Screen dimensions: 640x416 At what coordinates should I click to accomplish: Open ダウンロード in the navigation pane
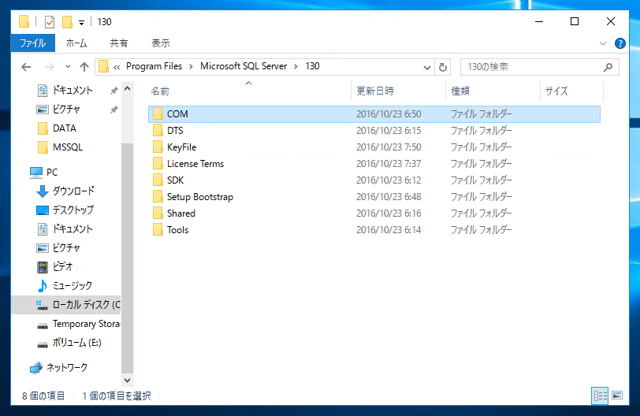[73, 191]
